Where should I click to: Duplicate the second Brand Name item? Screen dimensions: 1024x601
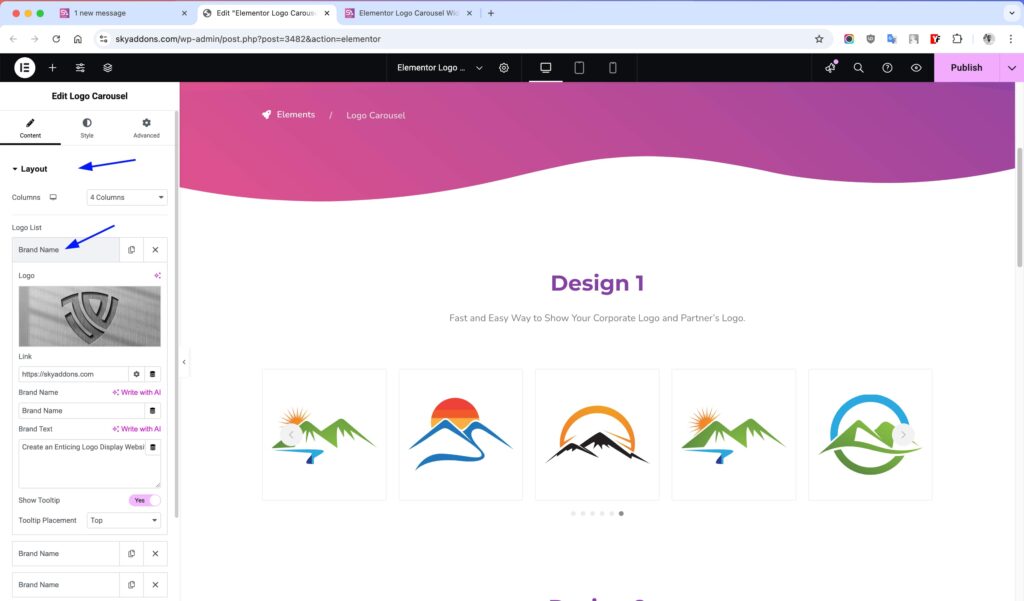tap(131, 553)
